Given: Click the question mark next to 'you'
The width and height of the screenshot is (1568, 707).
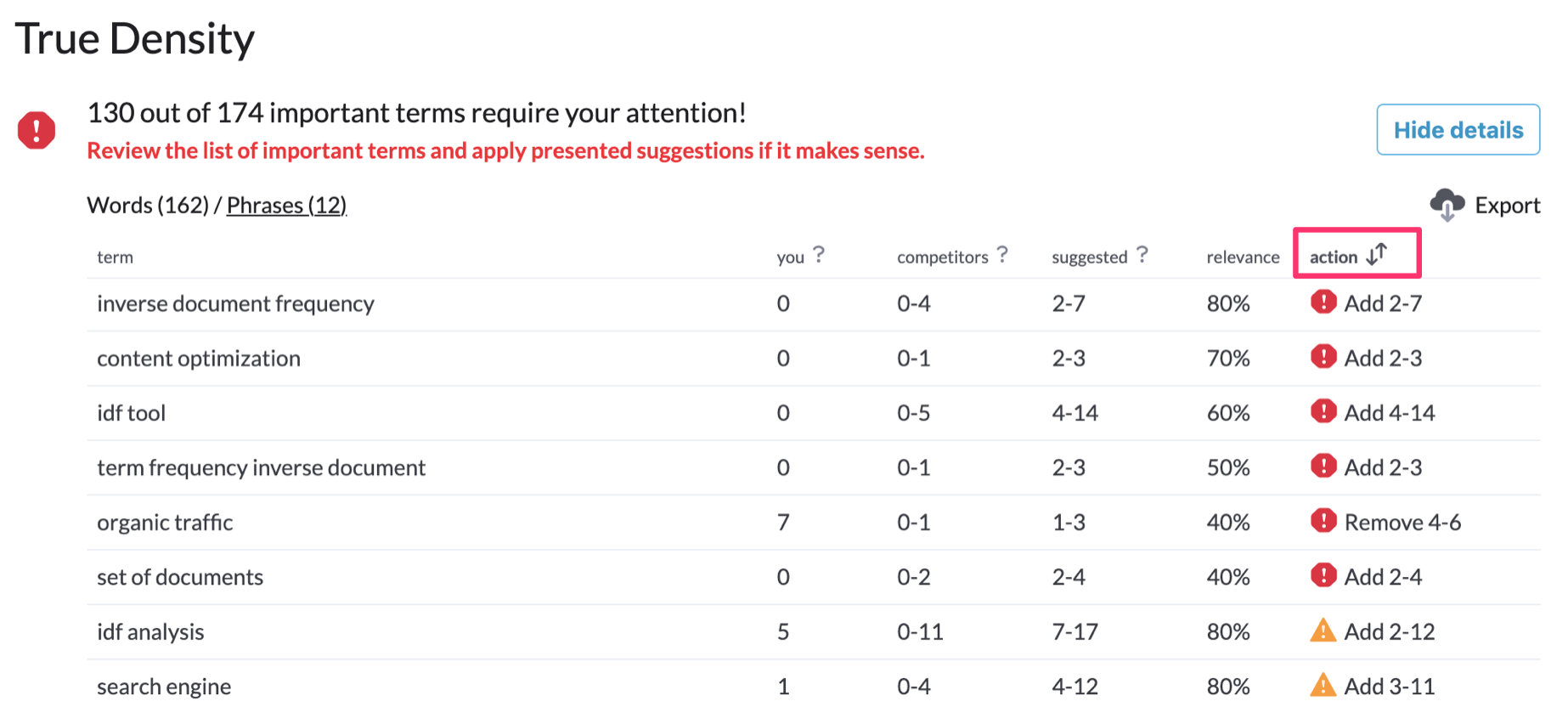Looking at the screenshot, I should (x=819, y=254).
